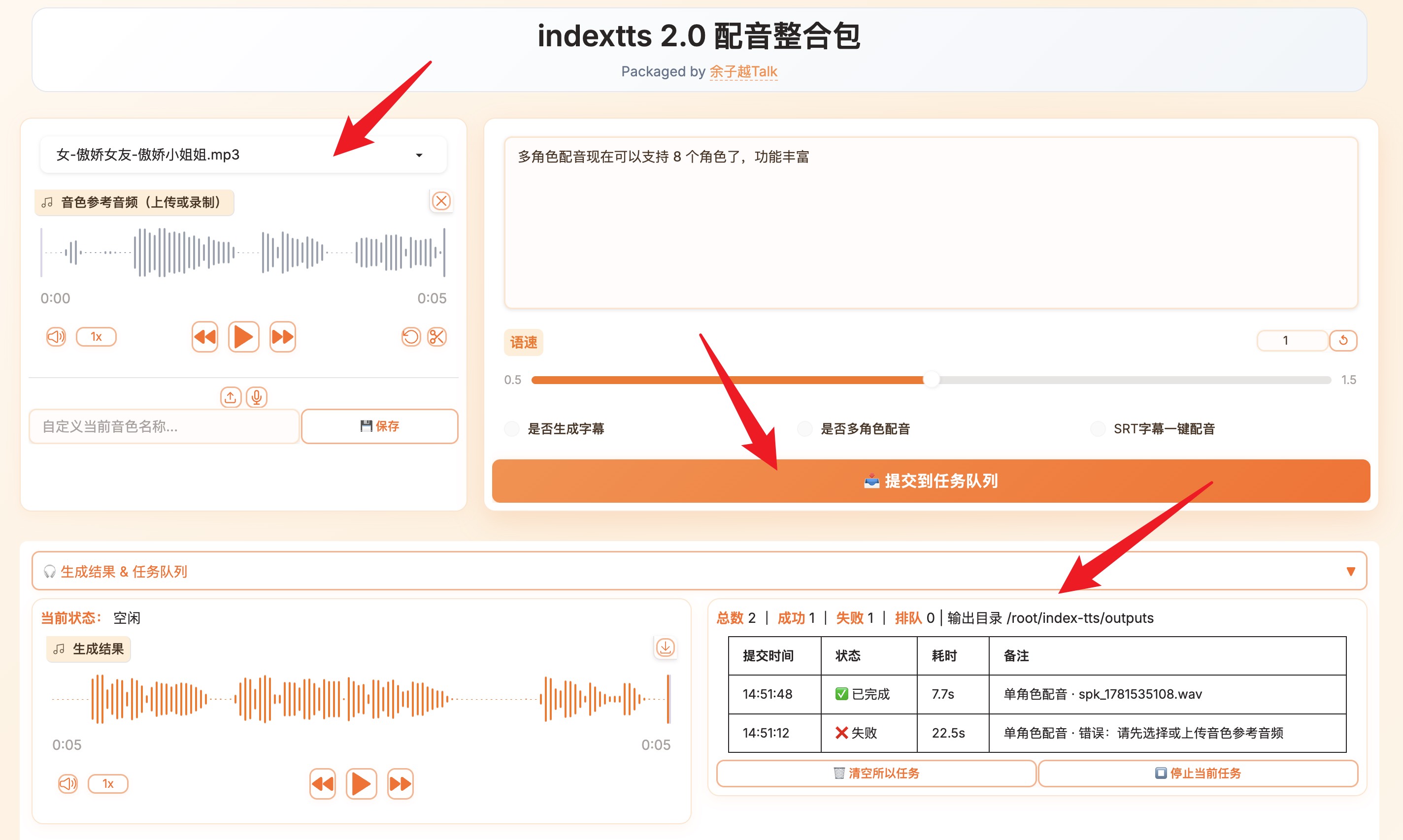Change generated result speed 1x

coord(107,783)
